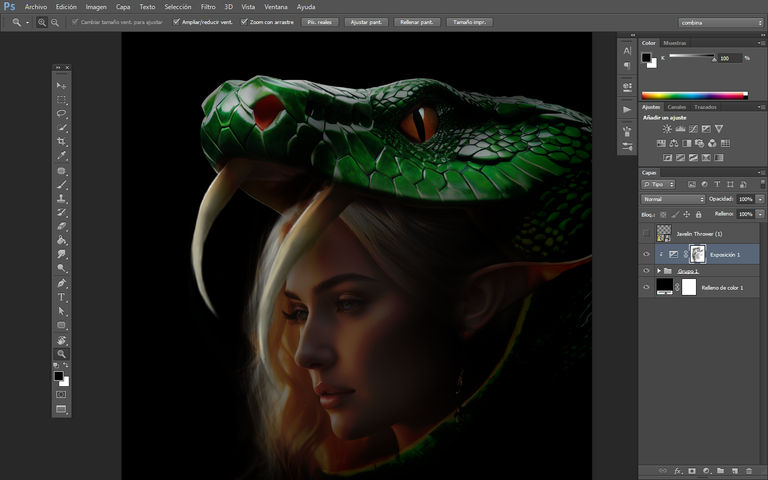Add a Levels adjustment
The width and height of the screenshot is (768, 480).
(x=680, y=129)
